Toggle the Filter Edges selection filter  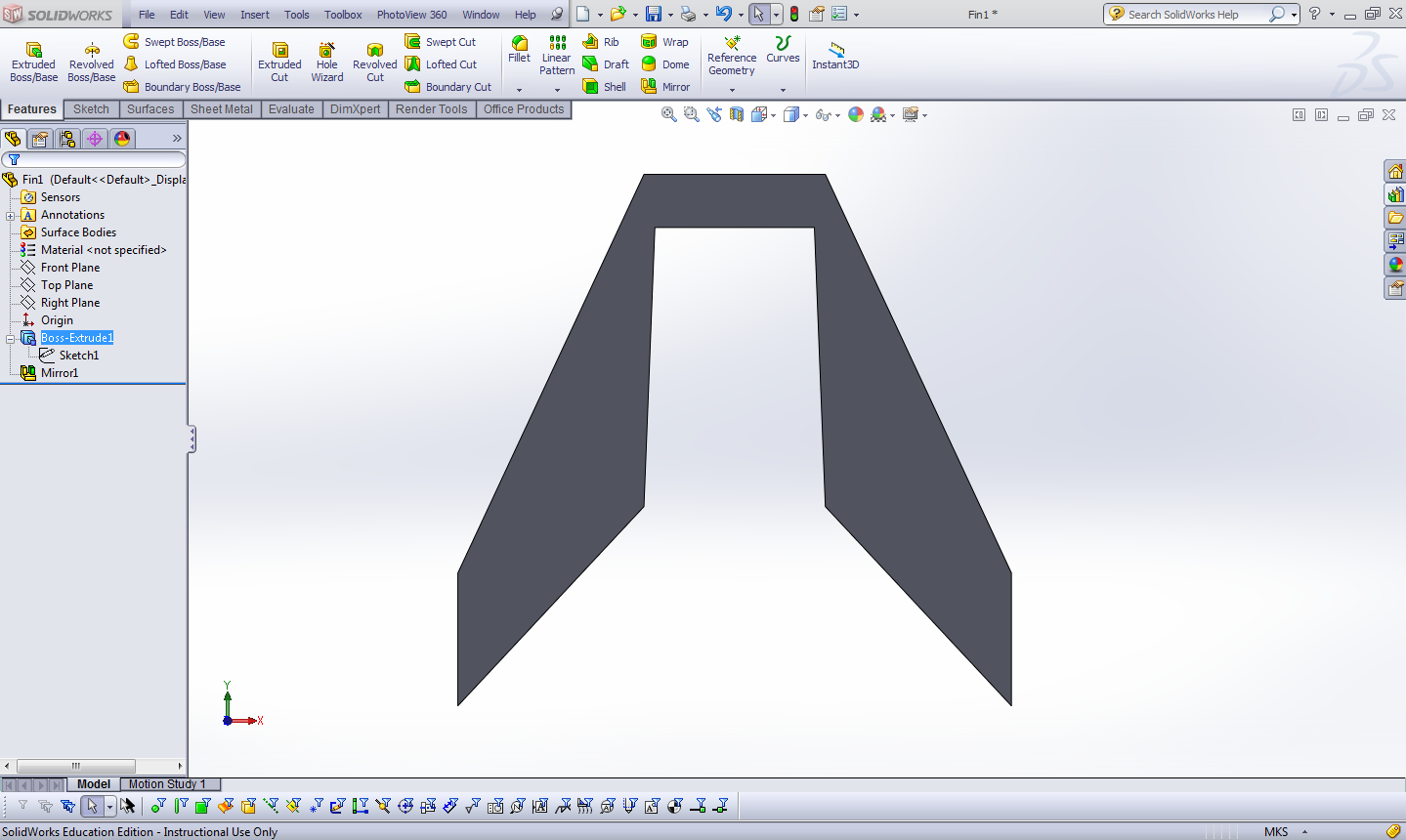[x=181, y=806]
